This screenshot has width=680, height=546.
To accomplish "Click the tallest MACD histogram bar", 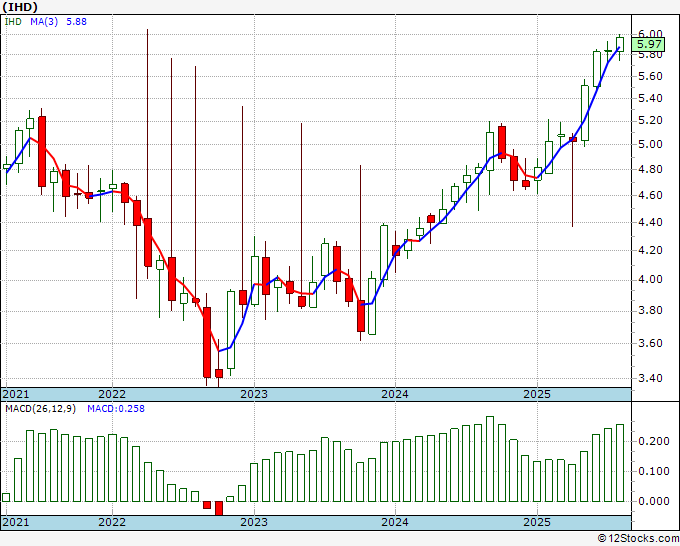I will coord(490,459).
